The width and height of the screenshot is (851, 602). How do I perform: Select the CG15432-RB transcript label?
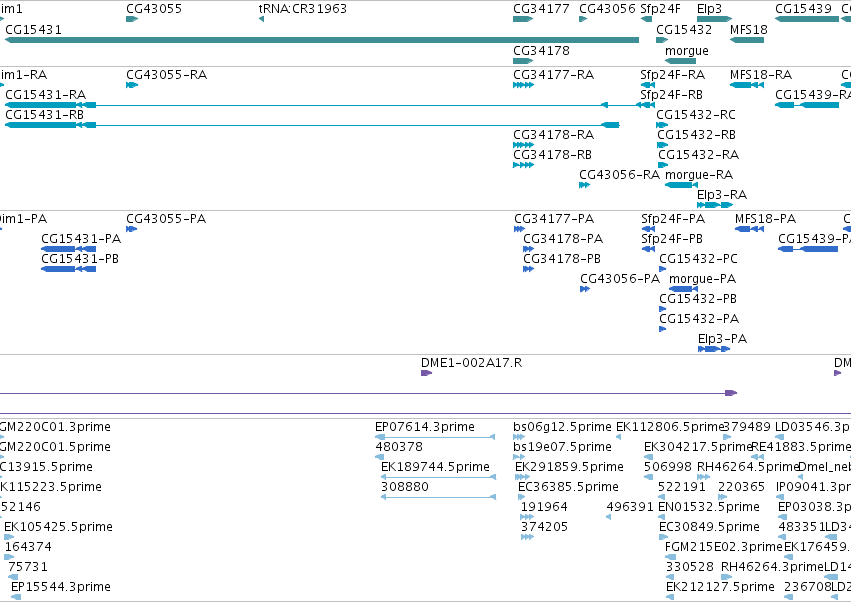pos(696,135)
